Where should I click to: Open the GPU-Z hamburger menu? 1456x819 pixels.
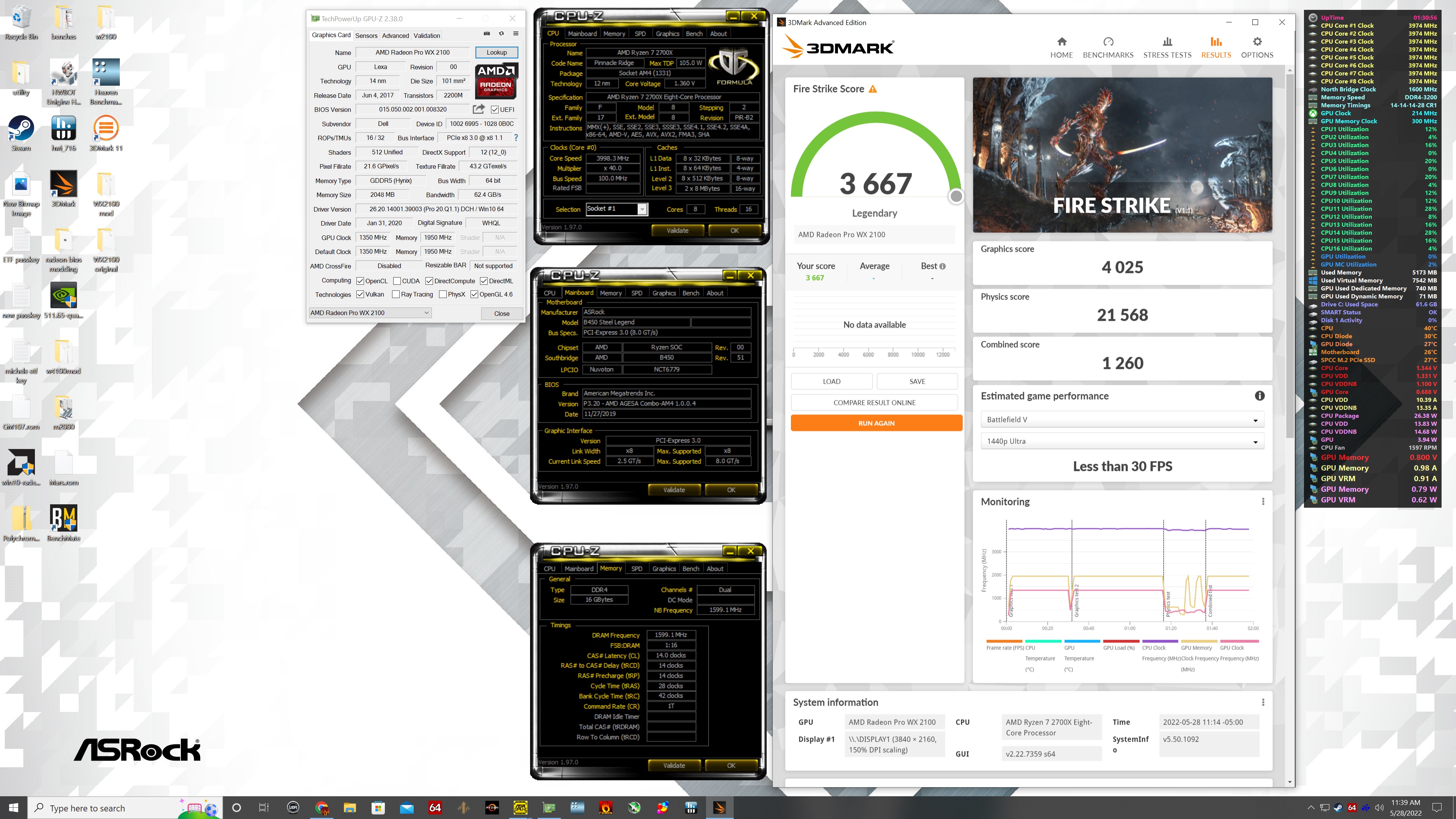pos(516,33)
